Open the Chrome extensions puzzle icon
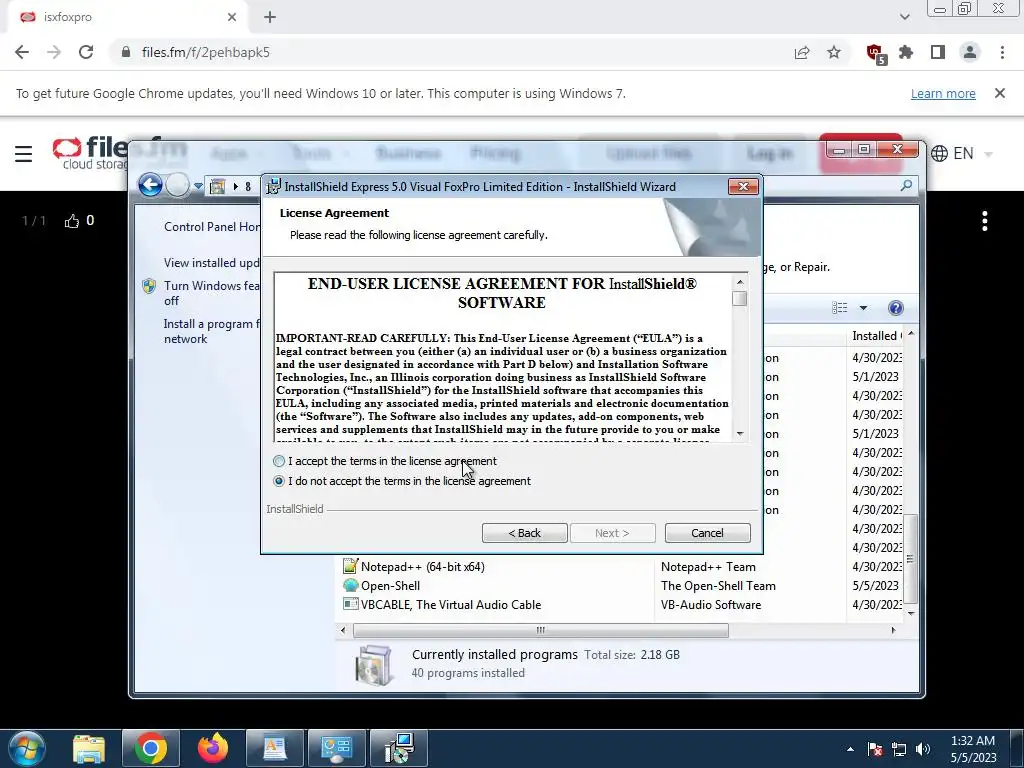Screen dimensions: 1024x768 click(906, 52)
